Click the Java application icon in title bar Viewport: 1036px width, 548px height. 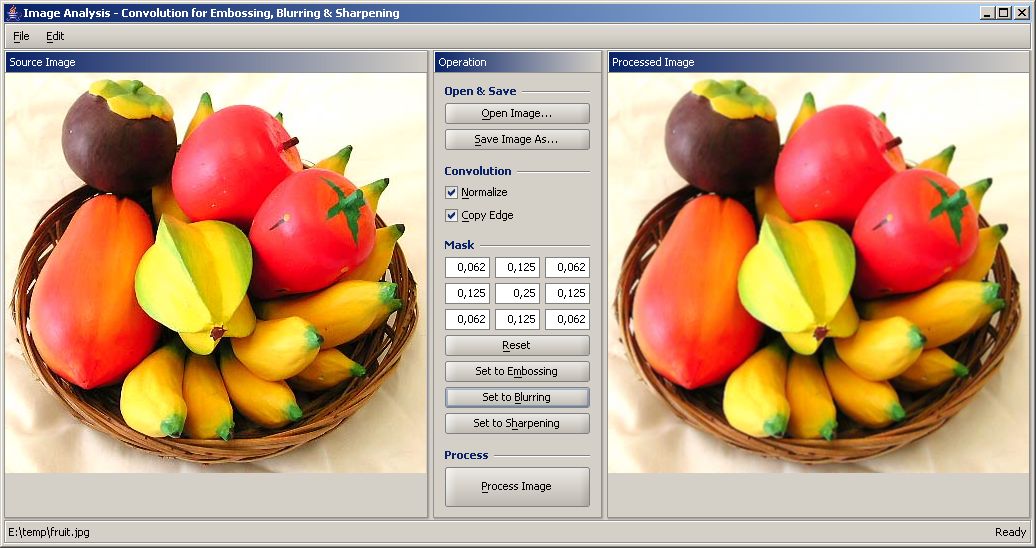[12, 13]
